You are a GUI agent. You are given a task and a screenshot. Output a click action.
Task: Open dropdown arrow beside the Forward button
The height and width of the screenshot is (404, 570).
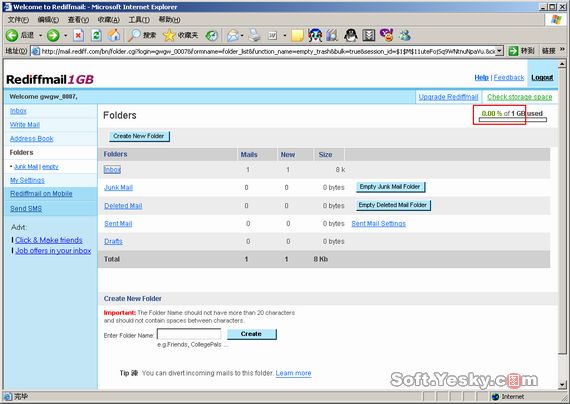click(65, 36)
